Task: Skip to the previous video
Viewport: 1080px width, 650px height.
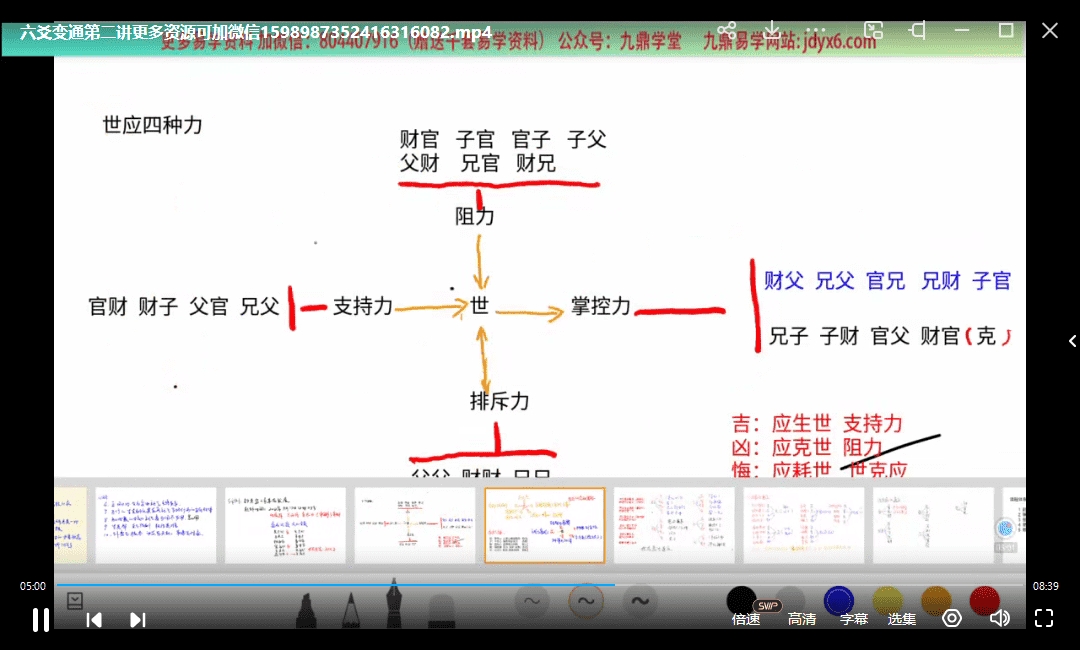Action: click(x=94, y=620)
